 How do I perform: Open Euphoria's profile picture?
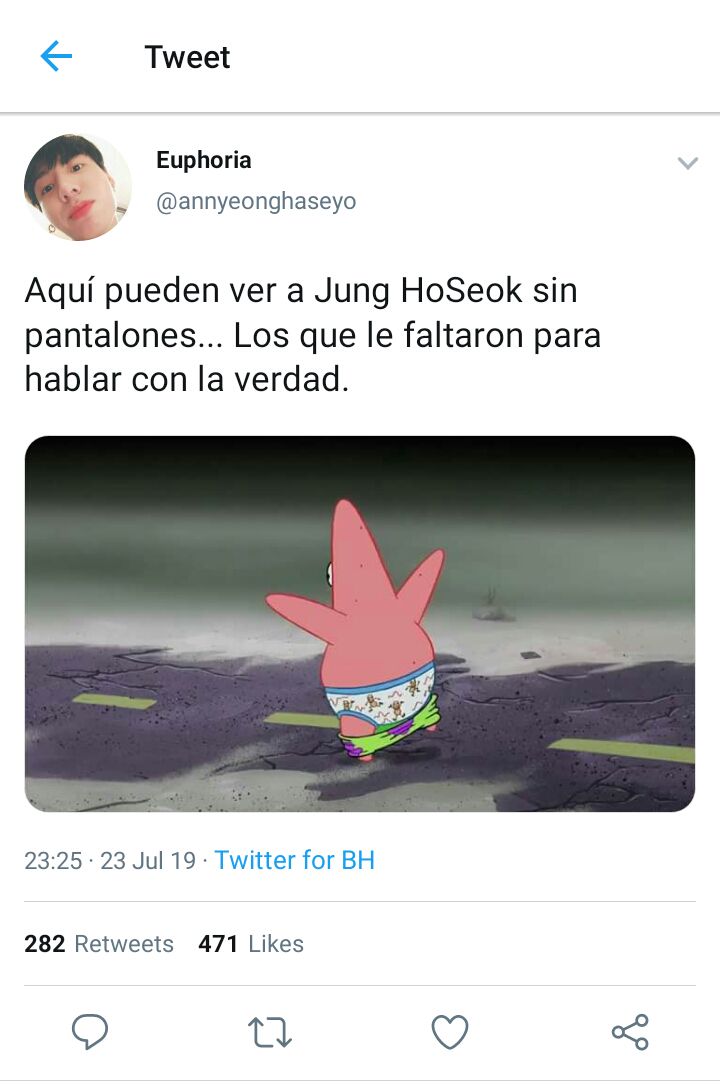coord(77,187)
